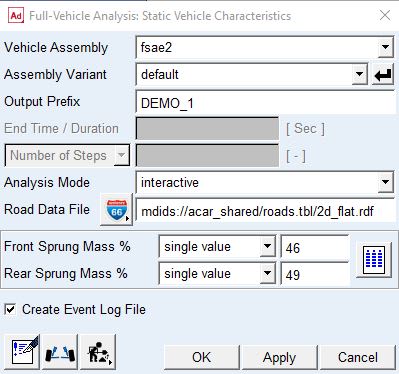Open Rear Sprung Mass % type dropdown
Image resolution: width=399 pixels, height=374 pixels.
click(x=268, y=274)
